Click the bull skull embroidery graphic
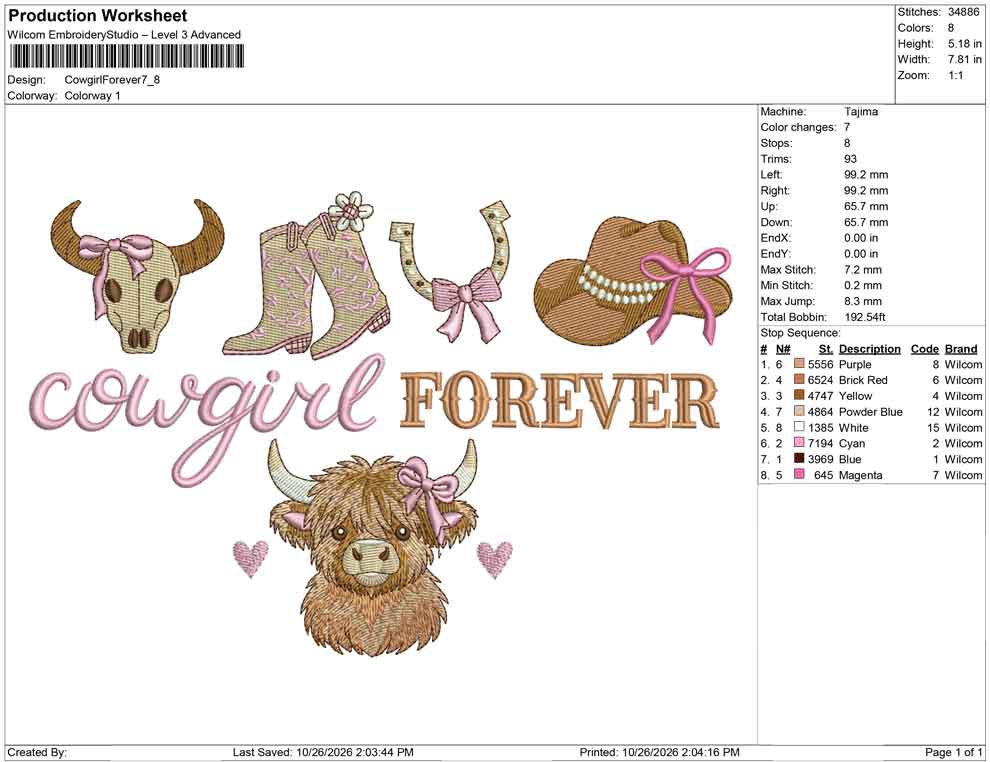 point(137,276)
